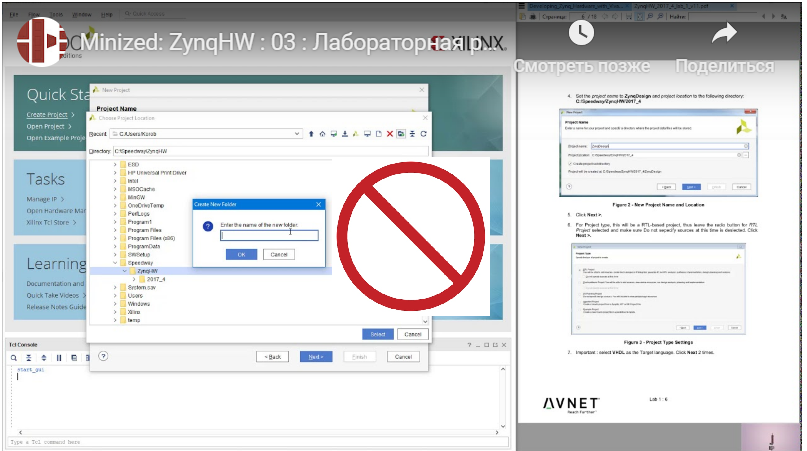Click the home directory toolbar icon
Viewport: 807px width, 451px height.
click(x=322, y=133)
